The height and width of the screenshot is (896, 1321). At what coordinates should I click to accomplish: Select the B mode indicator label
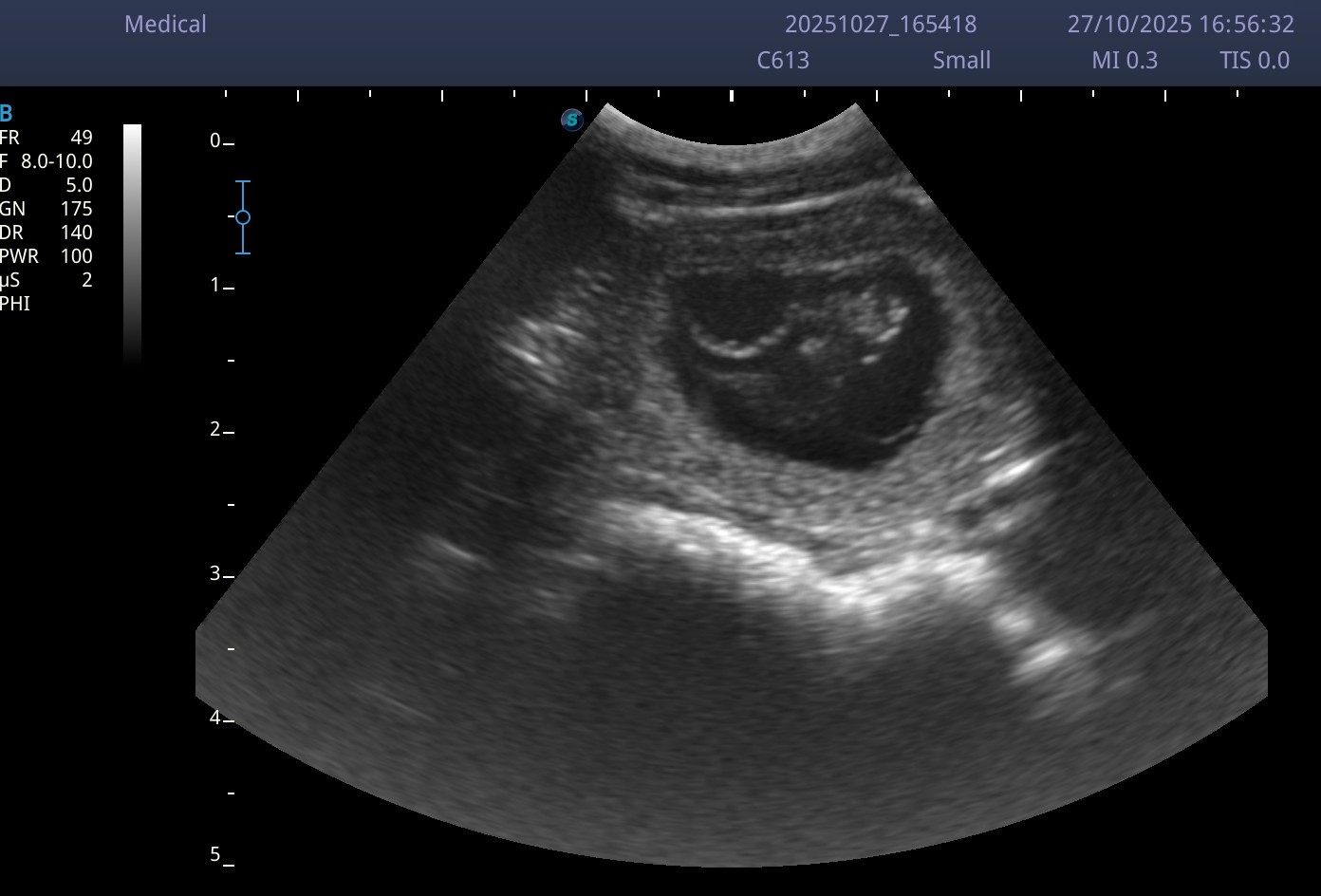[x=7, y=114]
